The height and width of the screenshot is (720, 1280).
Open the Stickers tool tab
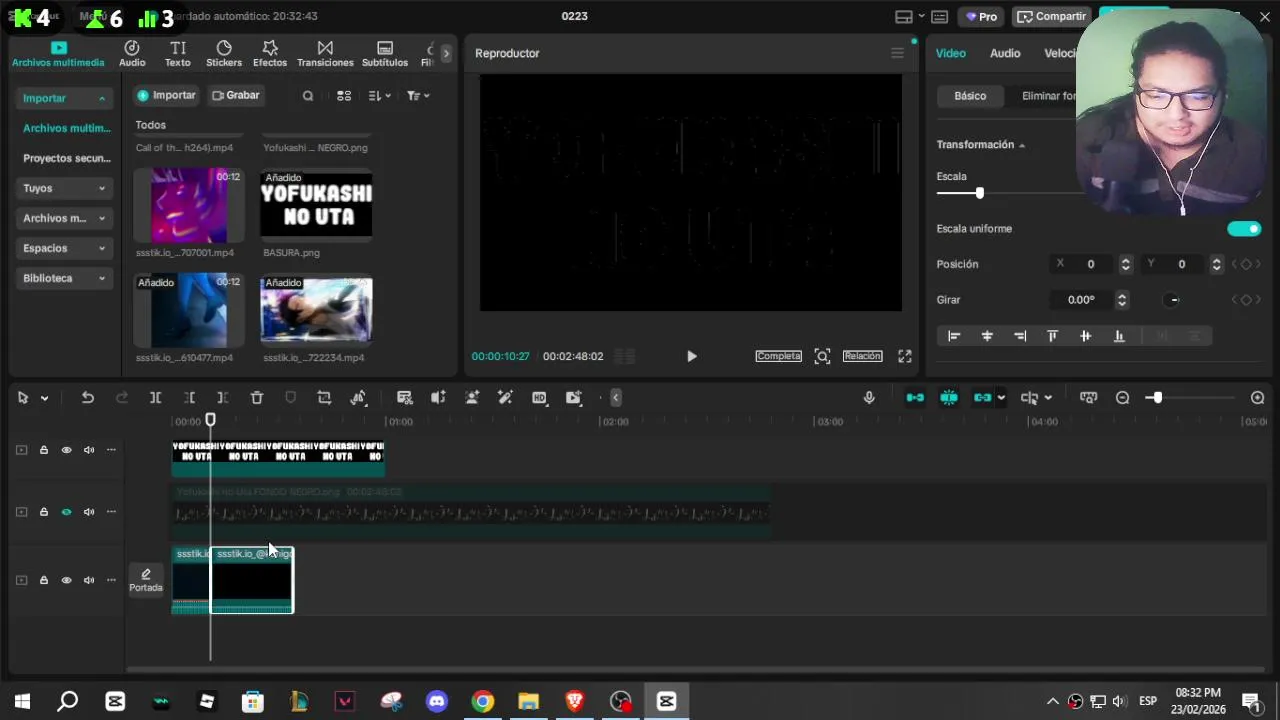coord(224,54)
